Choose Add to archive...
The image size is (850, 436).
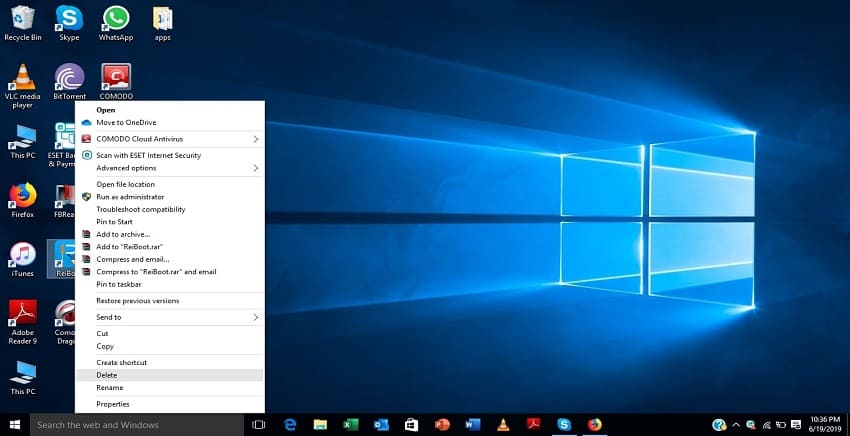tap(170, 234)
